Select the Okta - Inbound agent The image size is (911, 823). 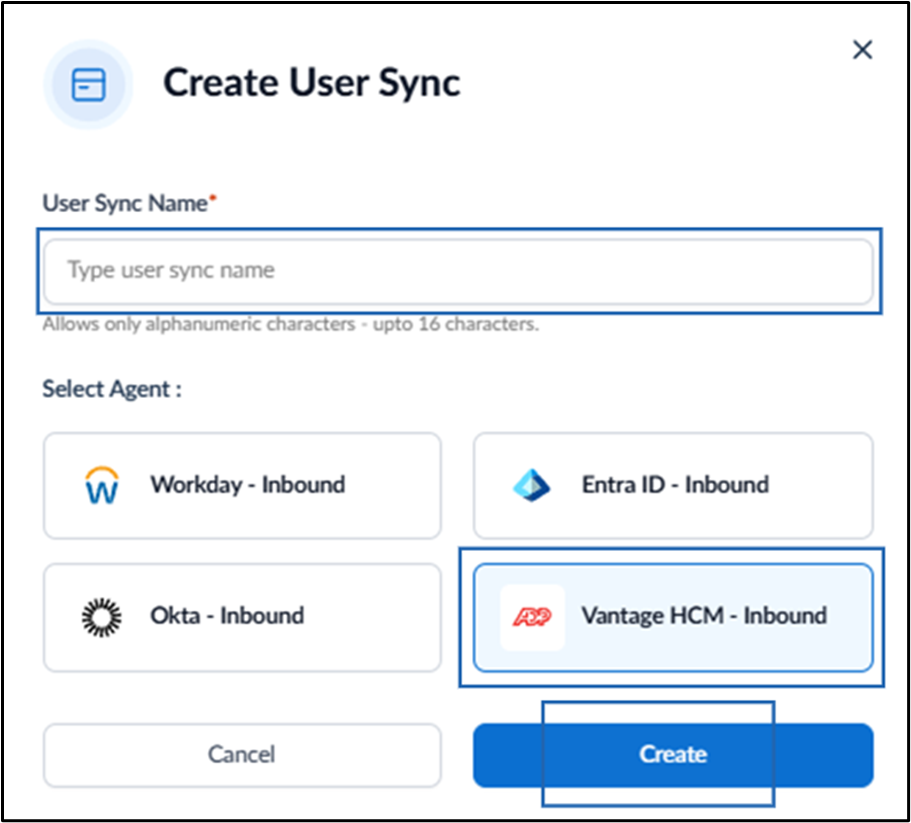point(242,617)
